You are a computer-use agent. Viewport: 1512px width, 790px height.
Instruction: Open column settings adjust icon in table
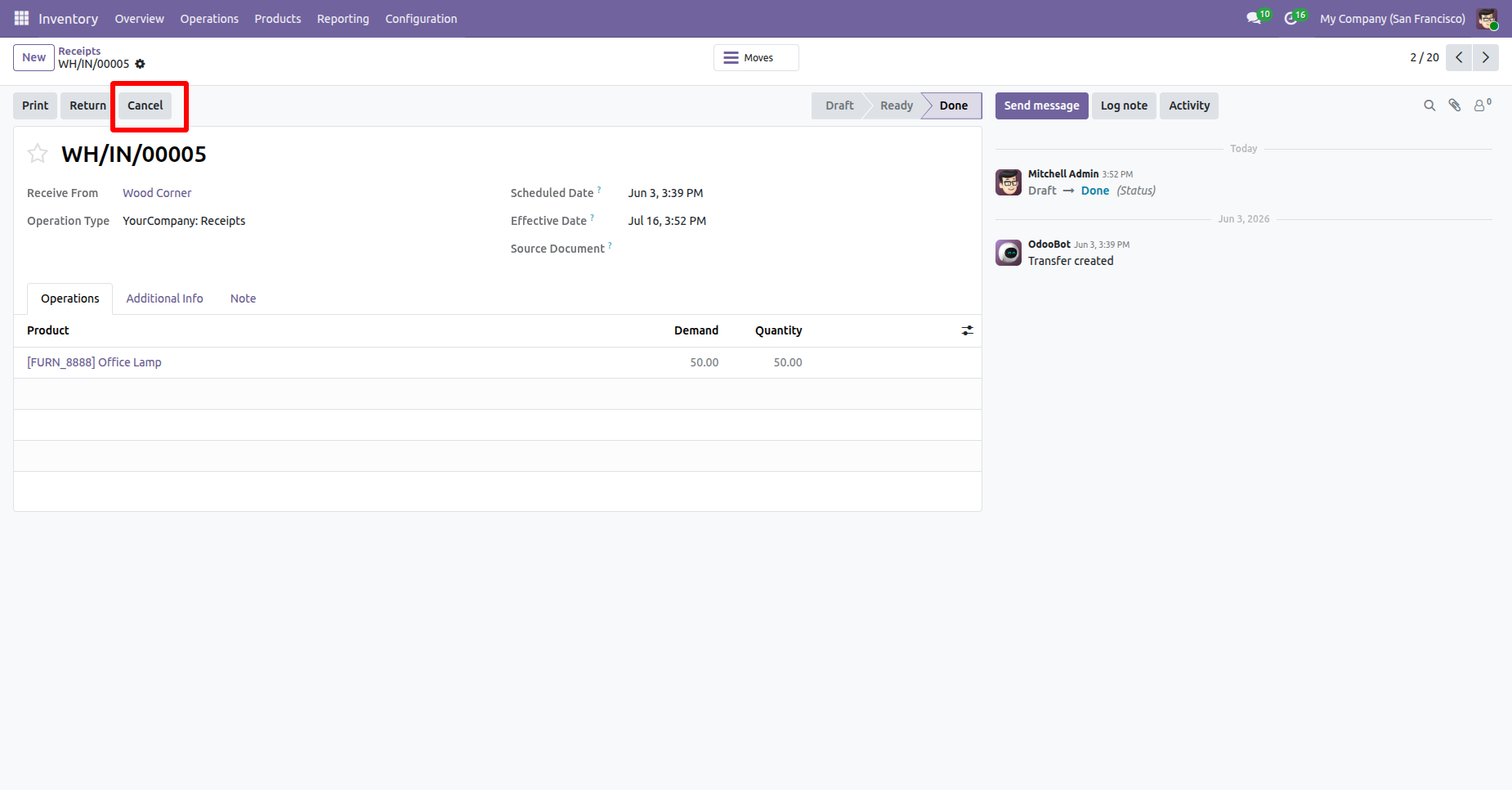click(968, 330)
